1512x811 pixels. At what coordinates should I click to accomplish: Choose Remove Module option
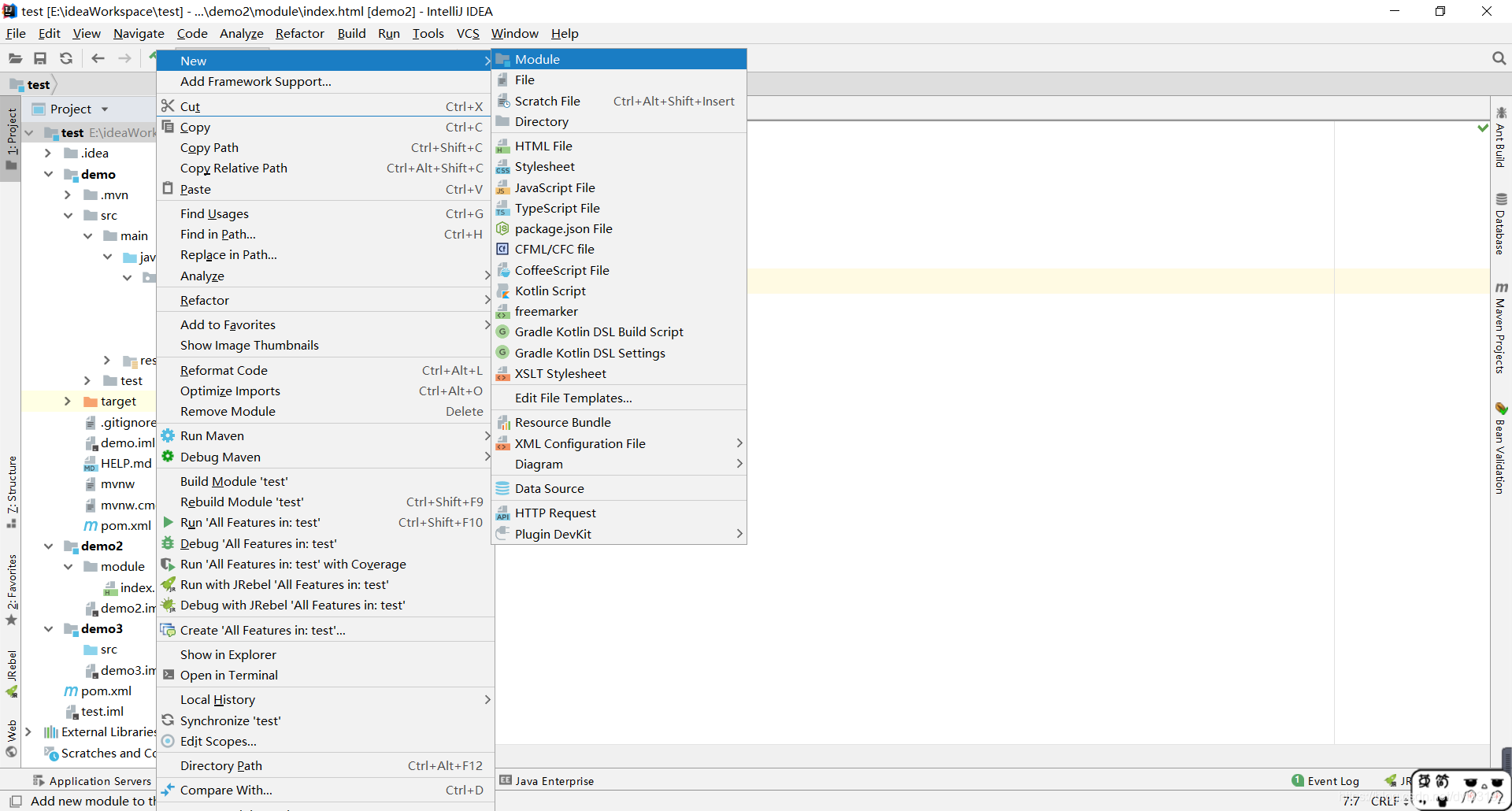(325, 411)
